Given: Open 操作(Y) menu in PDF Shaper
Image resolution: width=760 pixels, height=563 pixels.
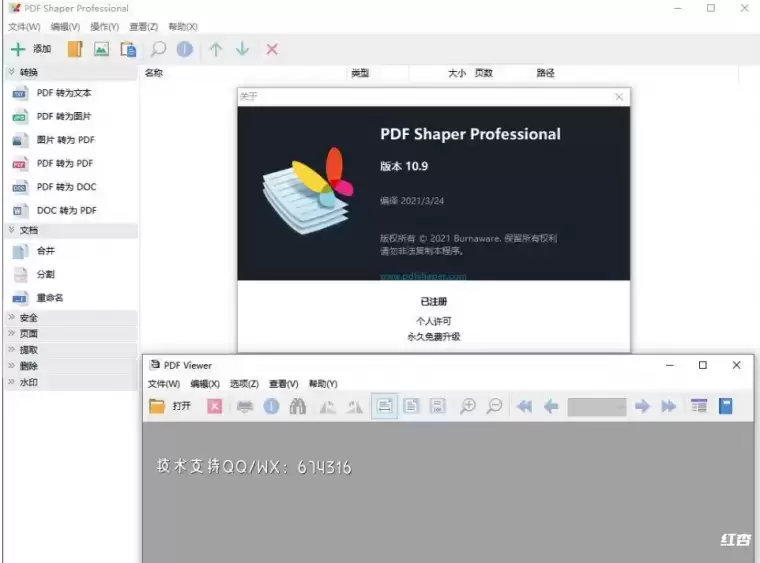Looking at the screenshot, I should tap(105, 27).
